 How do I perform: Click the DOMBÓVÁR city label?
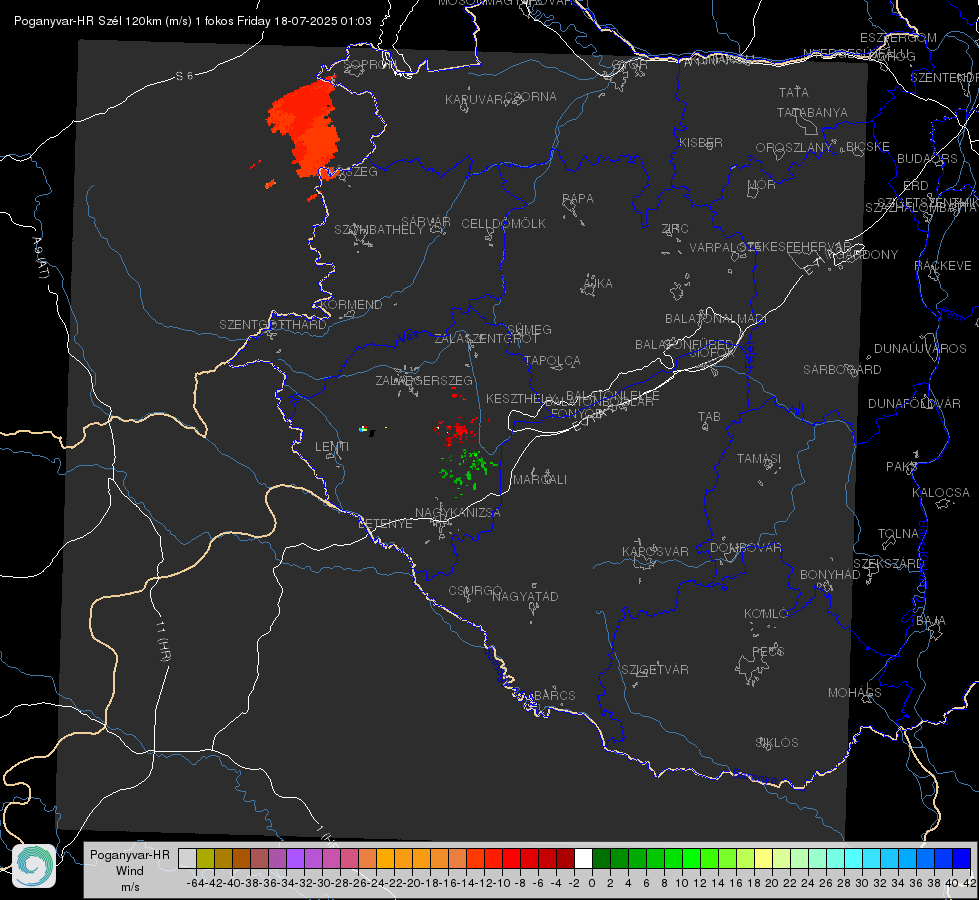coord(746,548)
